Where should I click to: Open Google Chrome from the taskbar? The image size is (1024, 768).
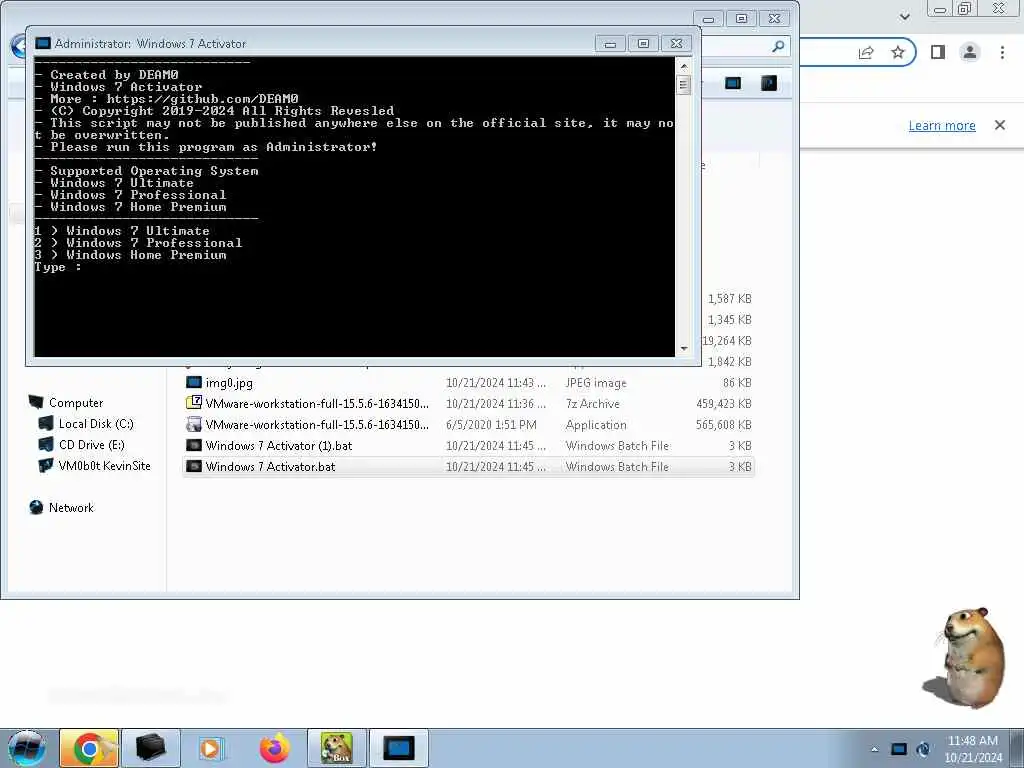(x=89, y=748)
